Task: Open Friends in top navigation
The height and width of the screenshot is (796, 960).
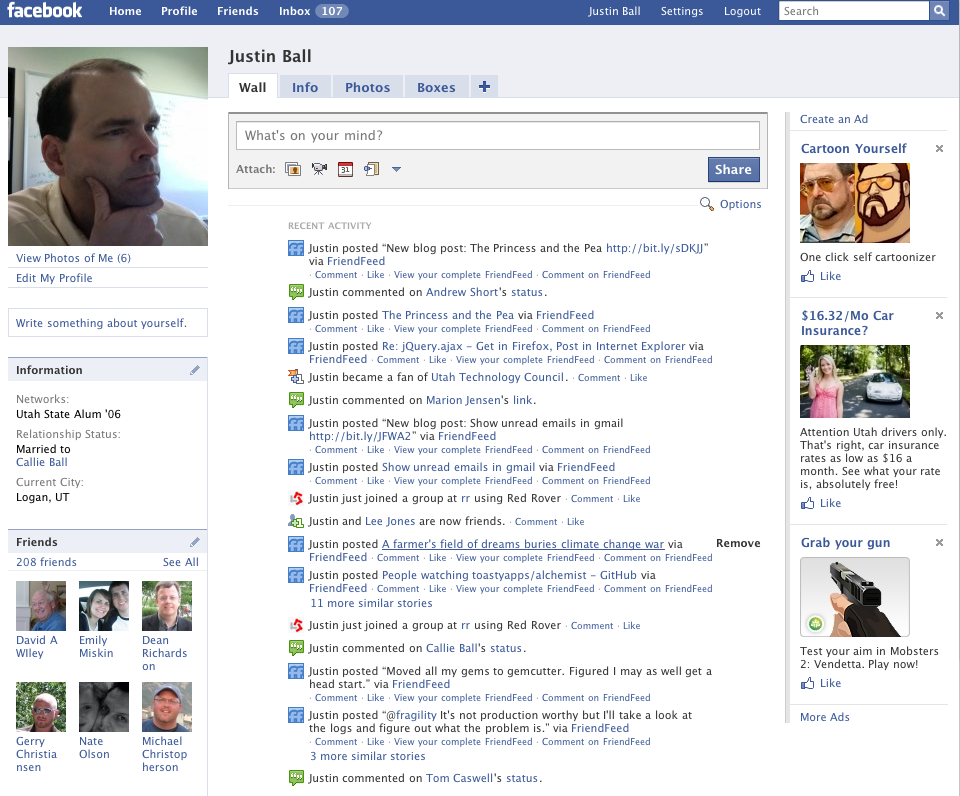Action: (x=238, y=11)
